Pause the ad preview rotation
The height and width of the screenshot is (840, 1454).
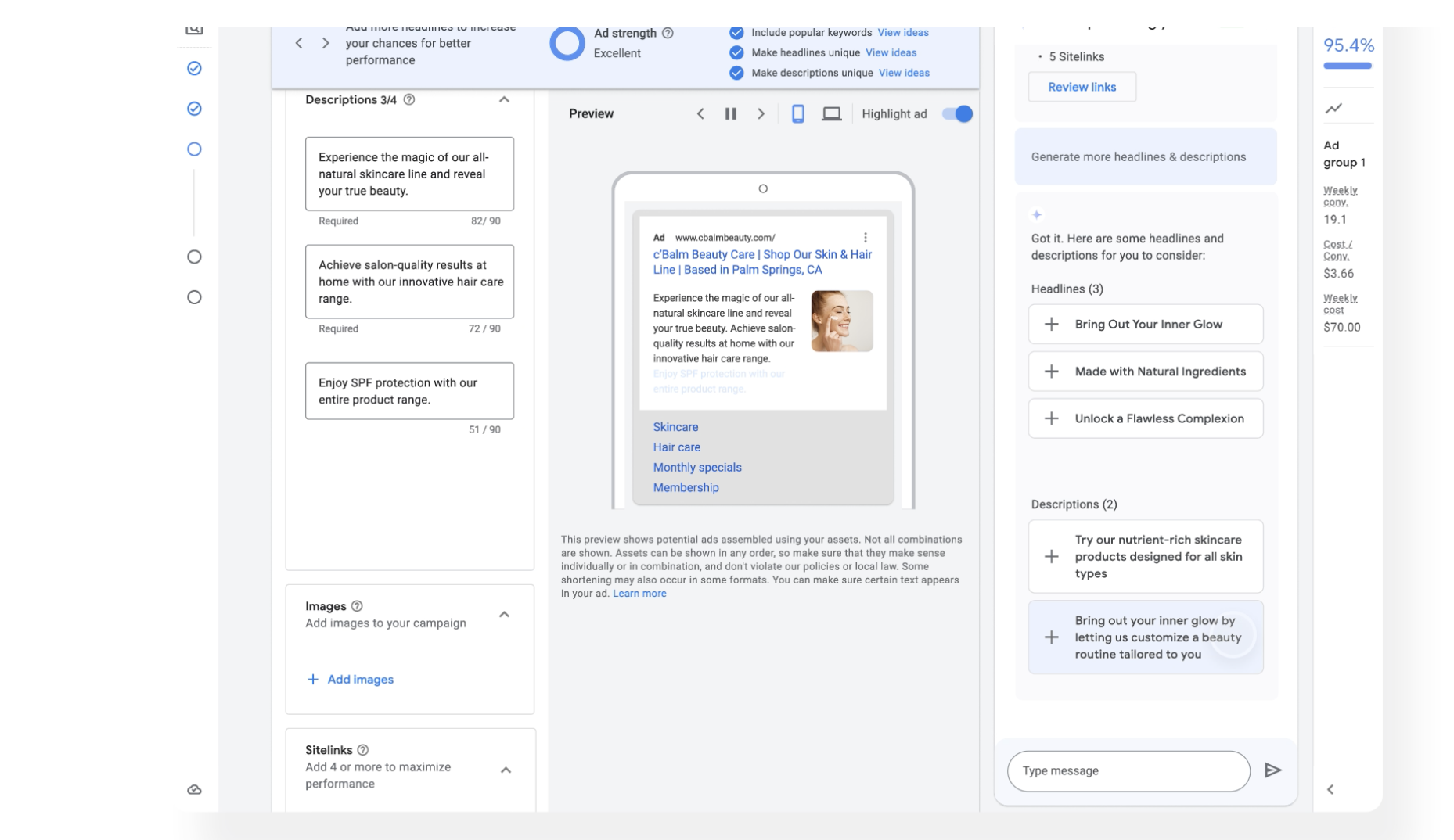730,114
